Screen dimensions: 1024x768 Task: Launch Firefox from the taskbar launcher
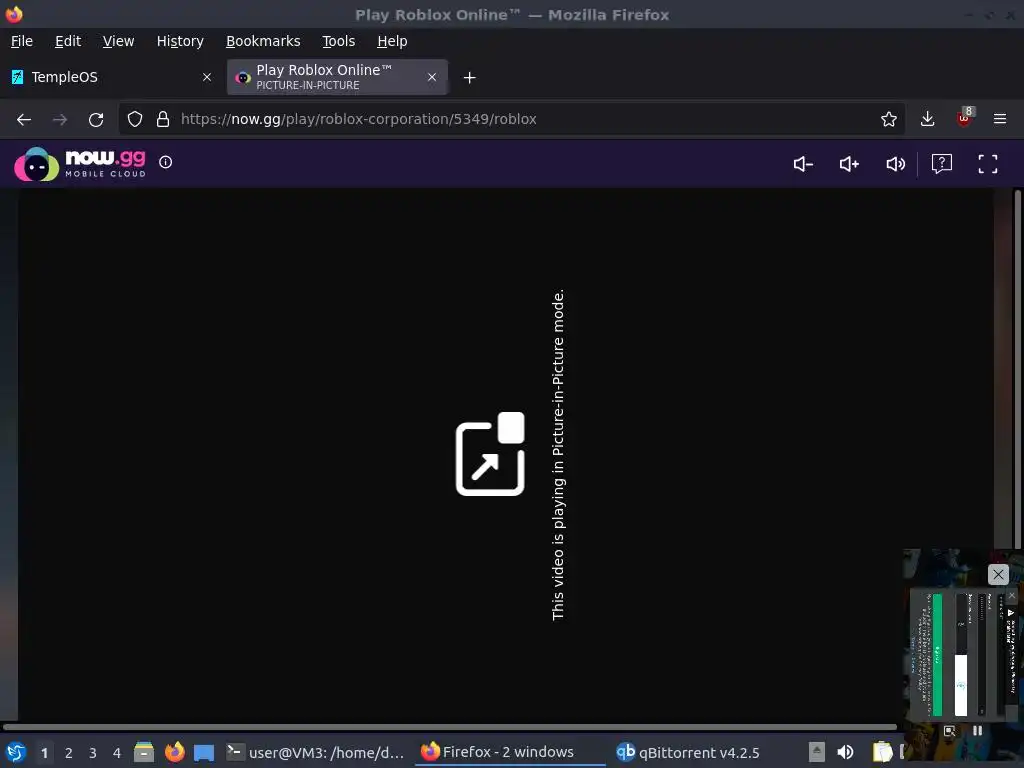pos(174,752)
